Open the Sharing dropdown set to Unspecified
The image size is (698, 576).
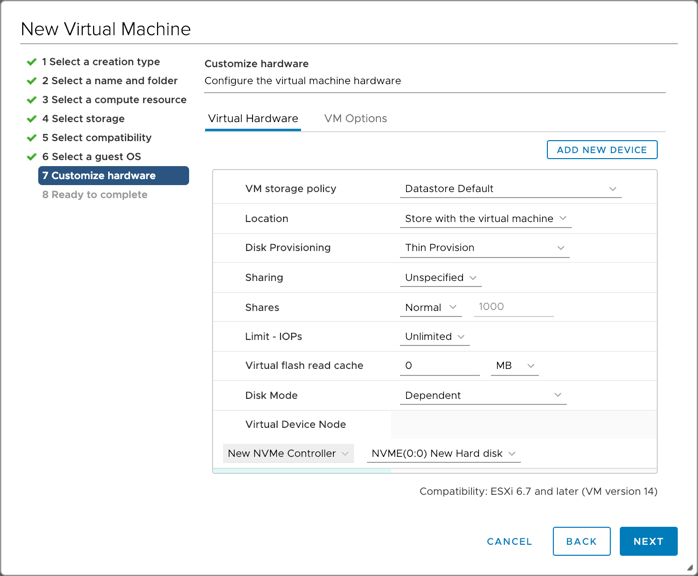(440, 278)
